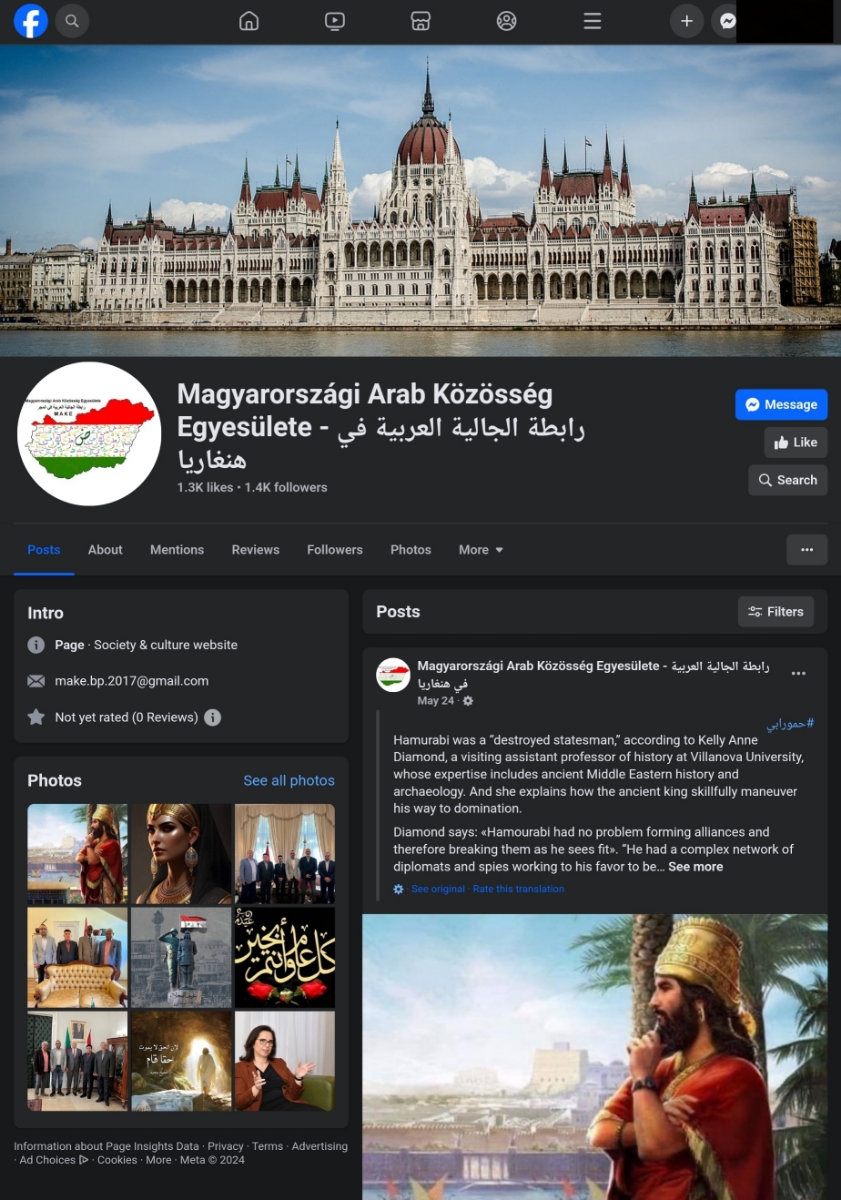Like the page with Like button
The height and width of the screenshot is (1200, 841).
tap(796, 442)
